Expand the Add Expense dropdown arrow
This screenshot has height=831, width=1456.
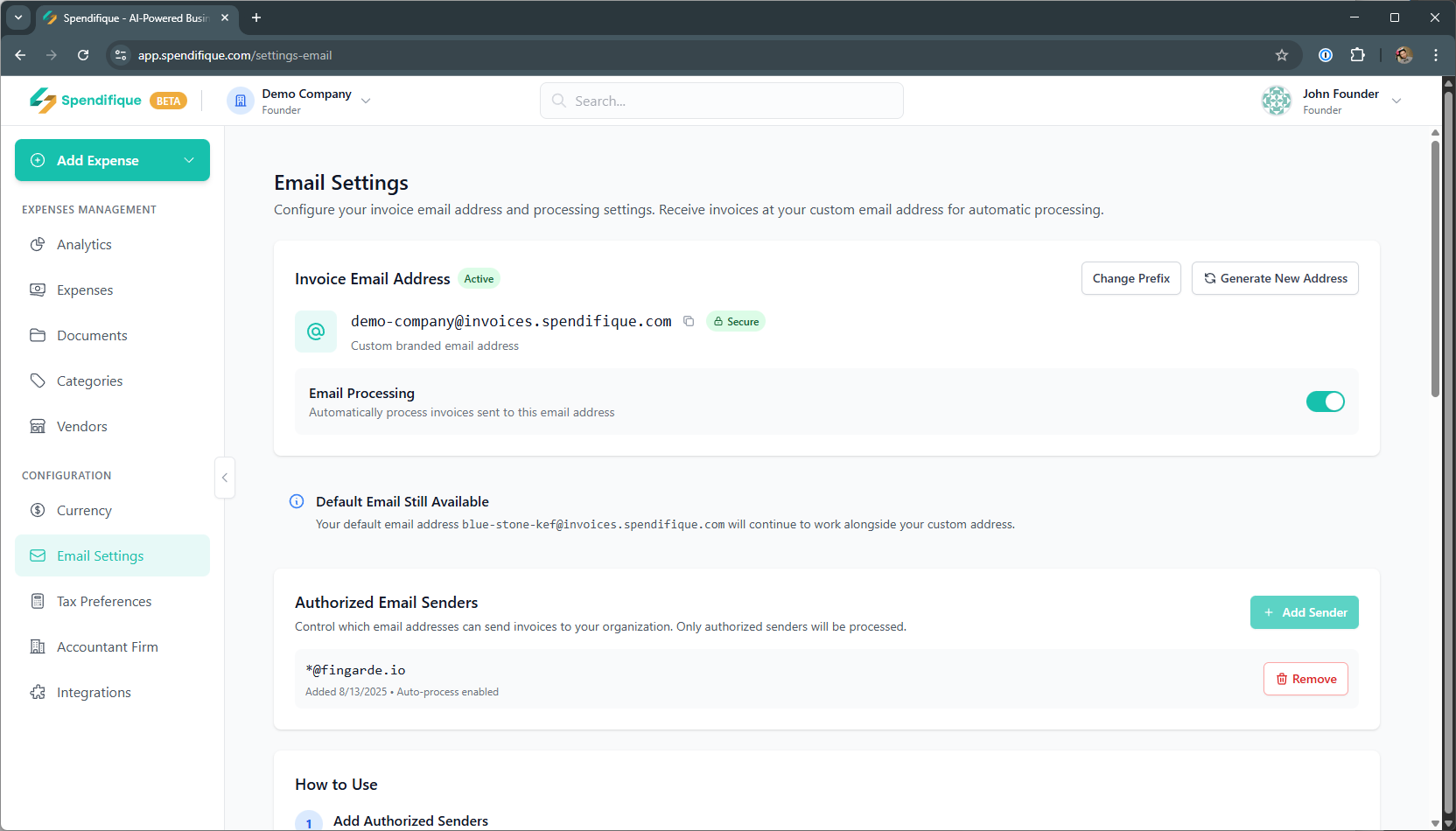click(189, 160)
